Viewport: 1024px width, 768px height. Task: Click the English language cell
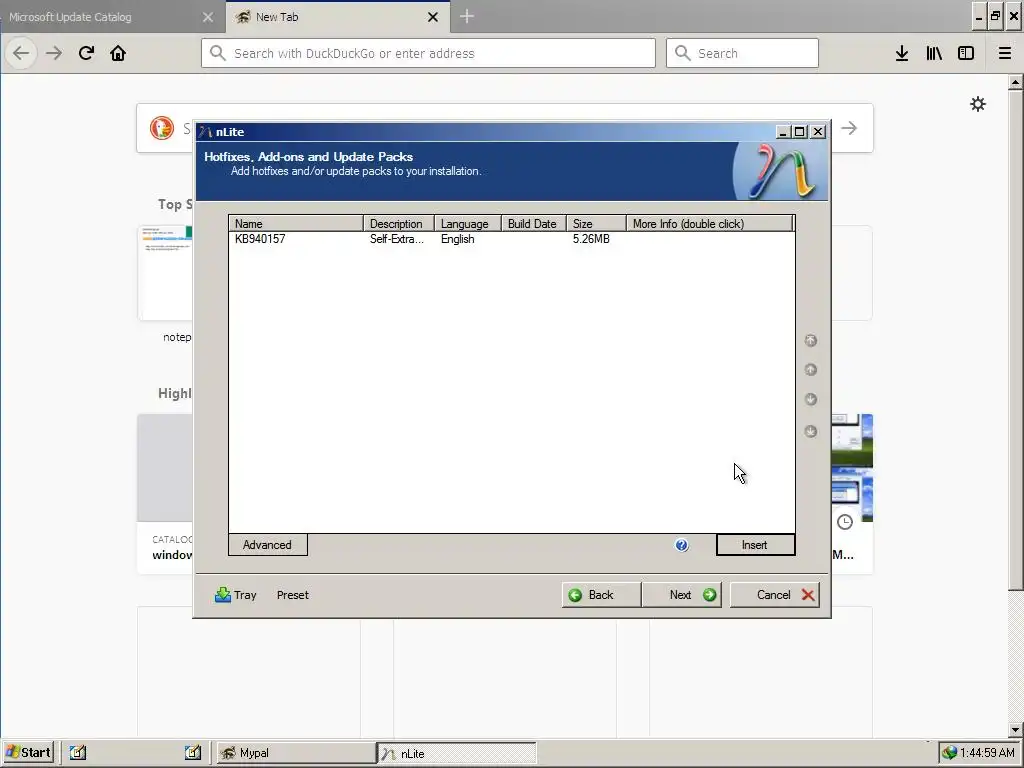click(x=457, y=239)
